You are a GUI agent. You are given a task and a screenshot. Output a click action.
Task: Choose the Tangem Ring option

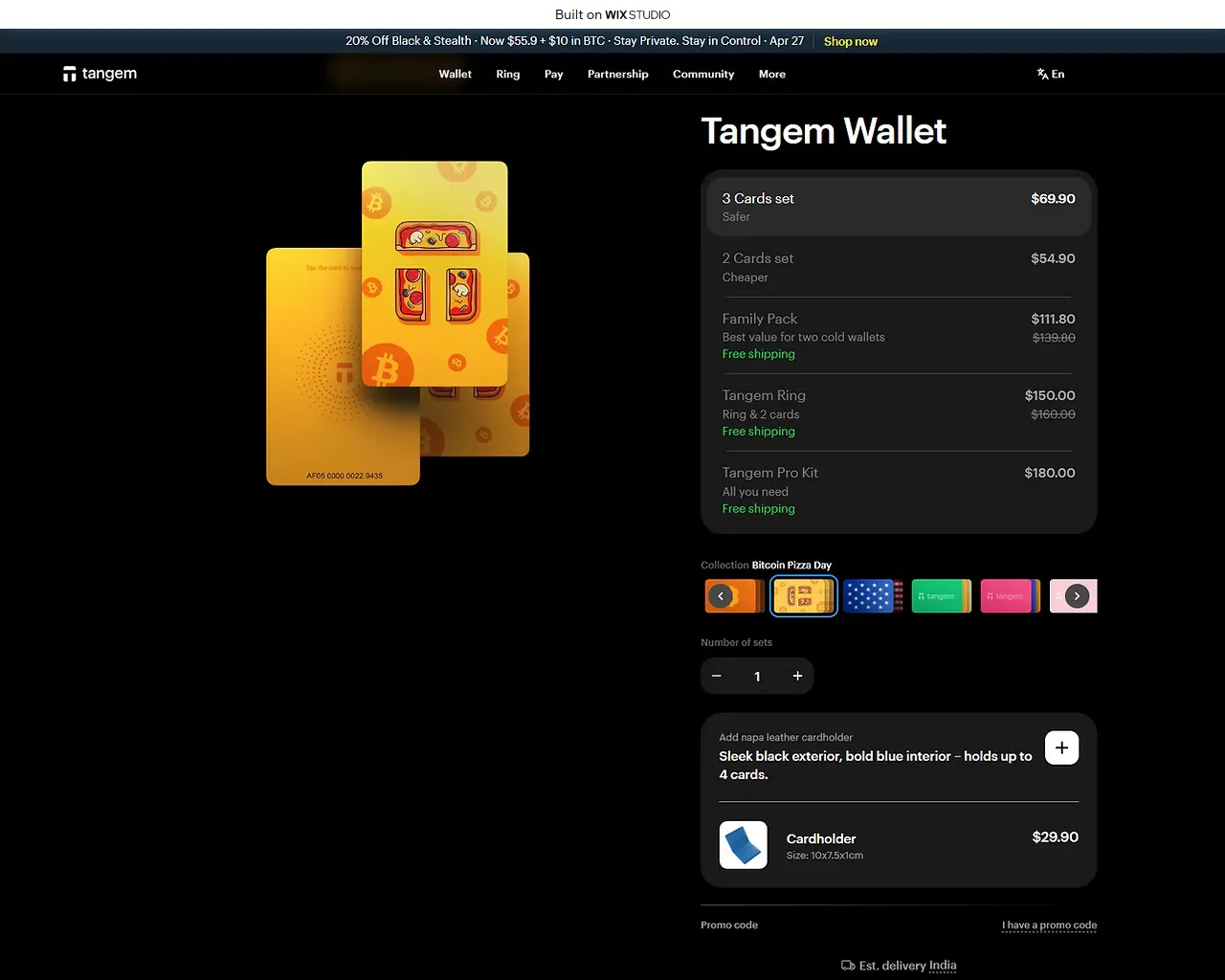coord(899,412)
